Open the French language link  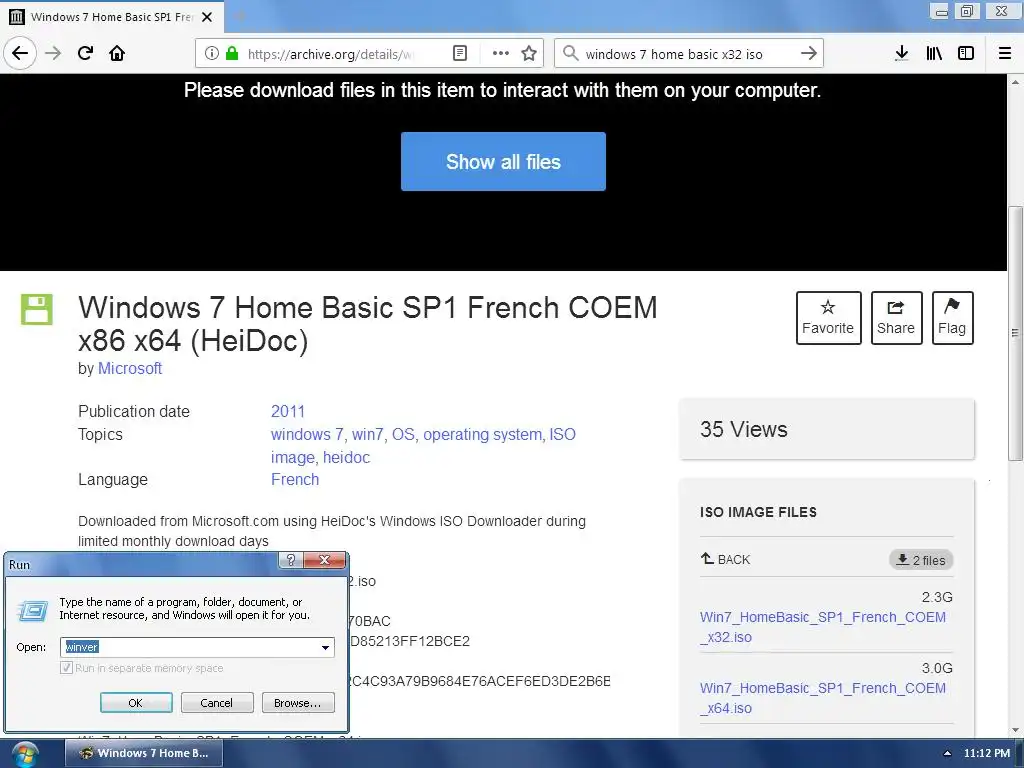[295, 479]
